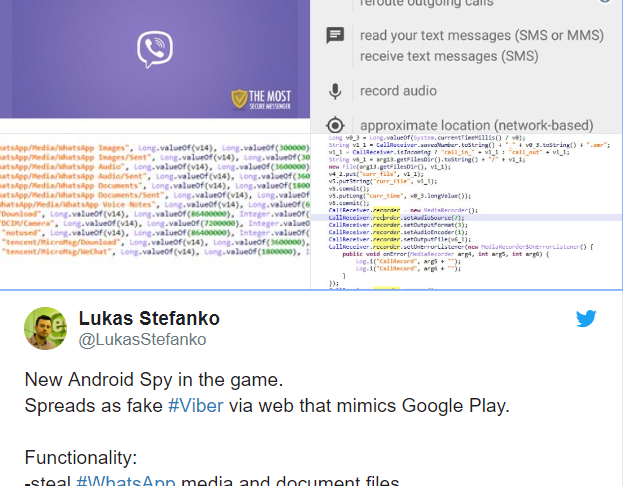Click the shield badge icon on the Viber banner
This screenshot has width=624, height=486.
pyautogui.click(x=239, y=99)
